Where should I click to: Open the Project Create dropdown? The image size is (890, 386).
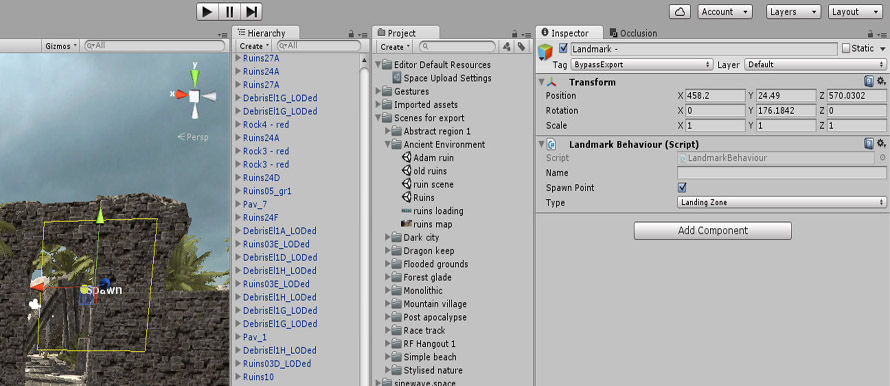pyautogui.click(x=395, y=46)
